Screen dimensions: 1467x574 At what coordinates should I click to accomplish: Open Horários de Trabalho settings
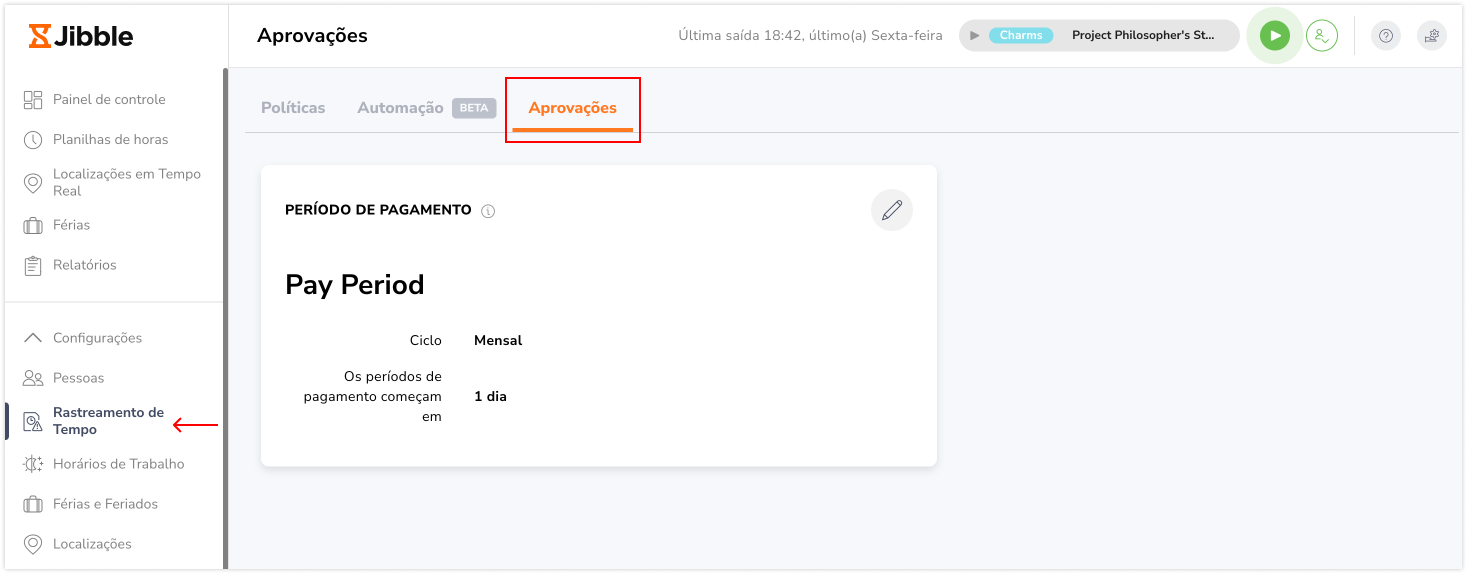(x=118, y=464)
